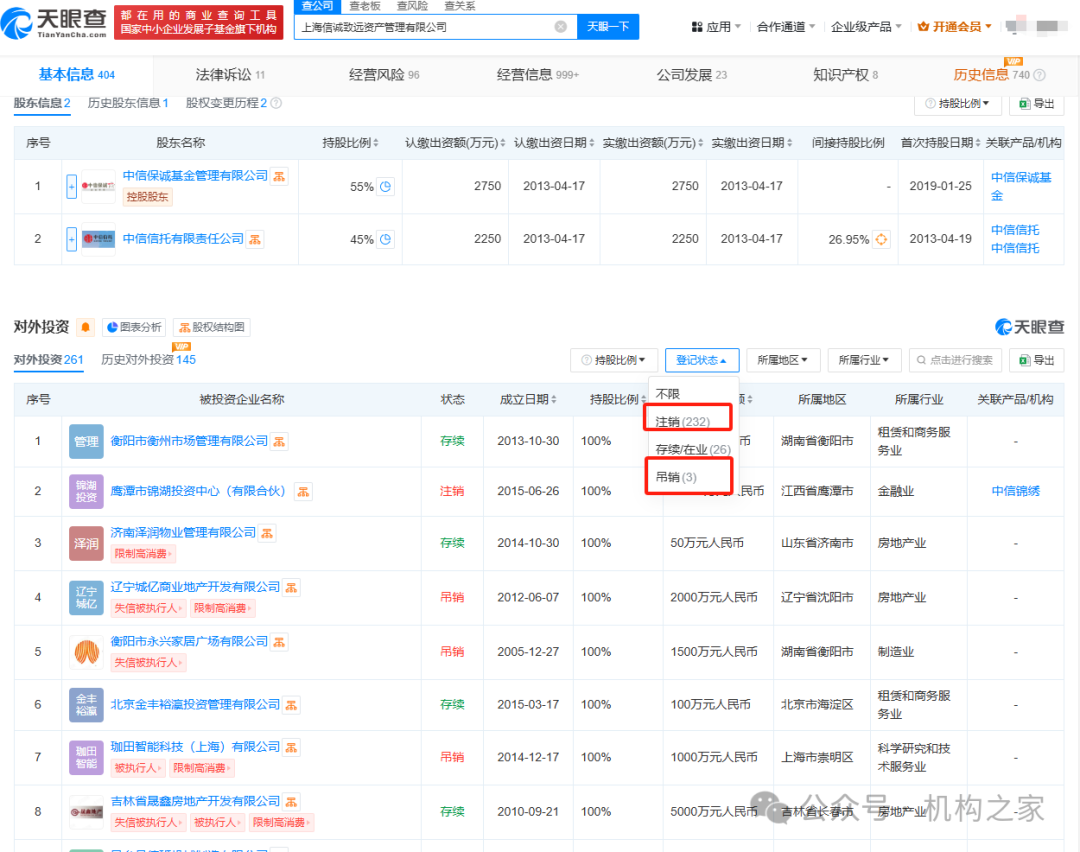The width and height of the screenshot is (1080, 852).
Task: Select 不限 in registration status list
Action: [x=668, y=394]
